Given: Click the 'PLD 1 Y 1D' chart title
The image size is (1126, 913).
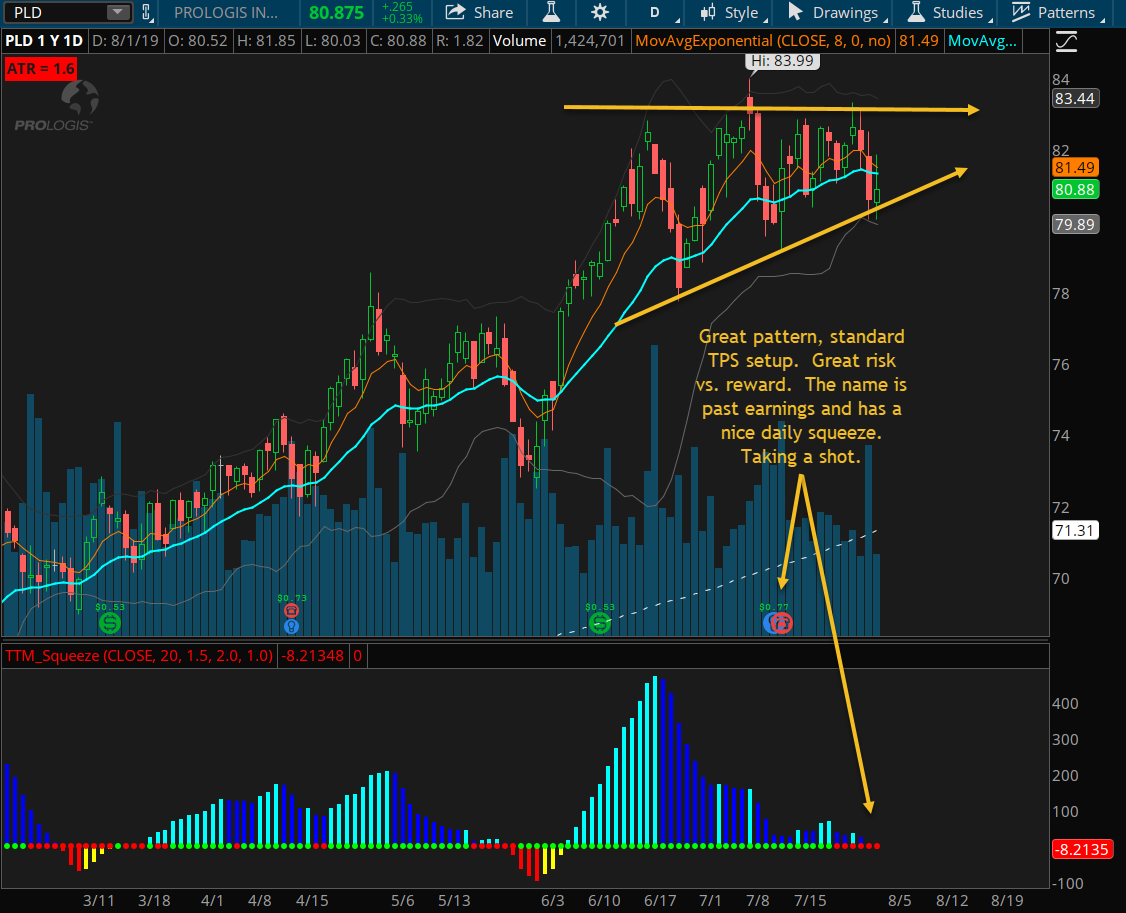Looking at the screenshot, I should [x=44, y=41].
